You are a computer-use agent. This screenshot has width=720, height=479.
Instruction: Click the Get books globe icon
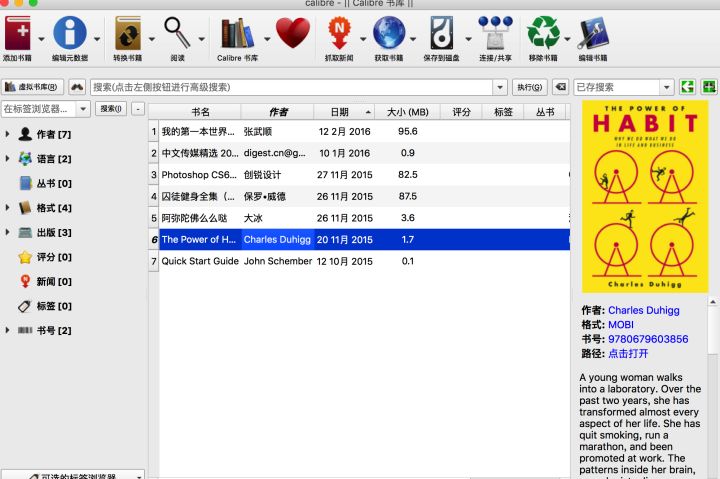point(389,33)
